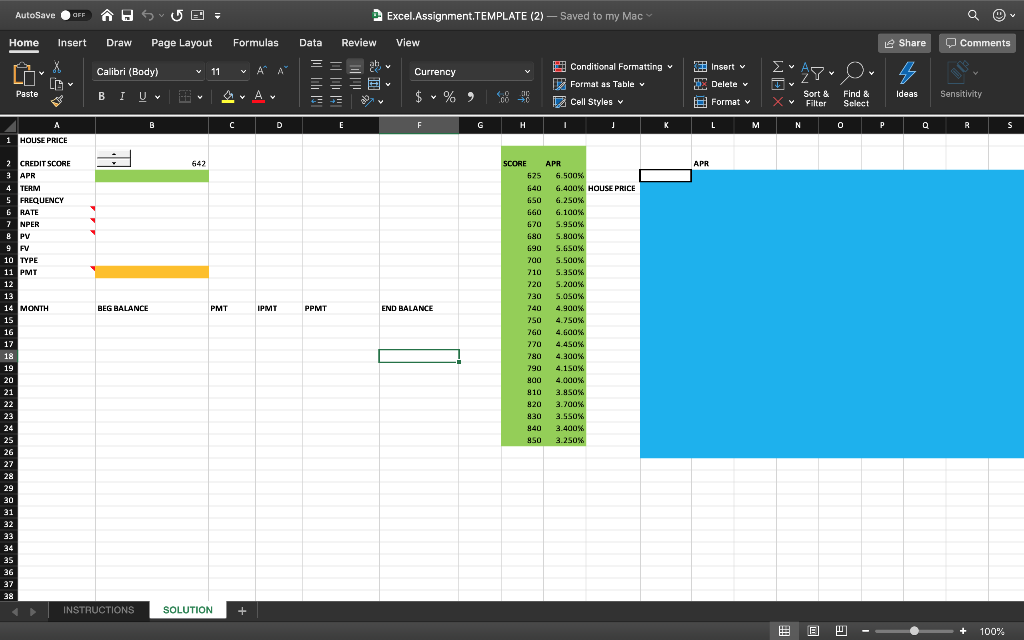
Task: Select the AutoSum icon
Action: point(780,65)
